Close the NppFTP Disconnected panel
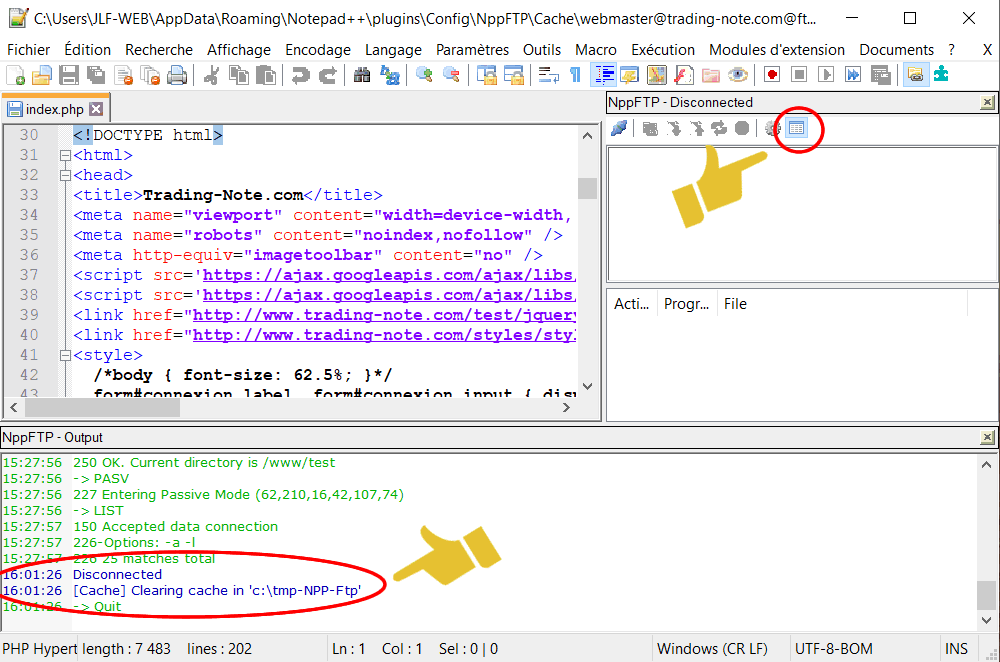 [x=987, y=102]
